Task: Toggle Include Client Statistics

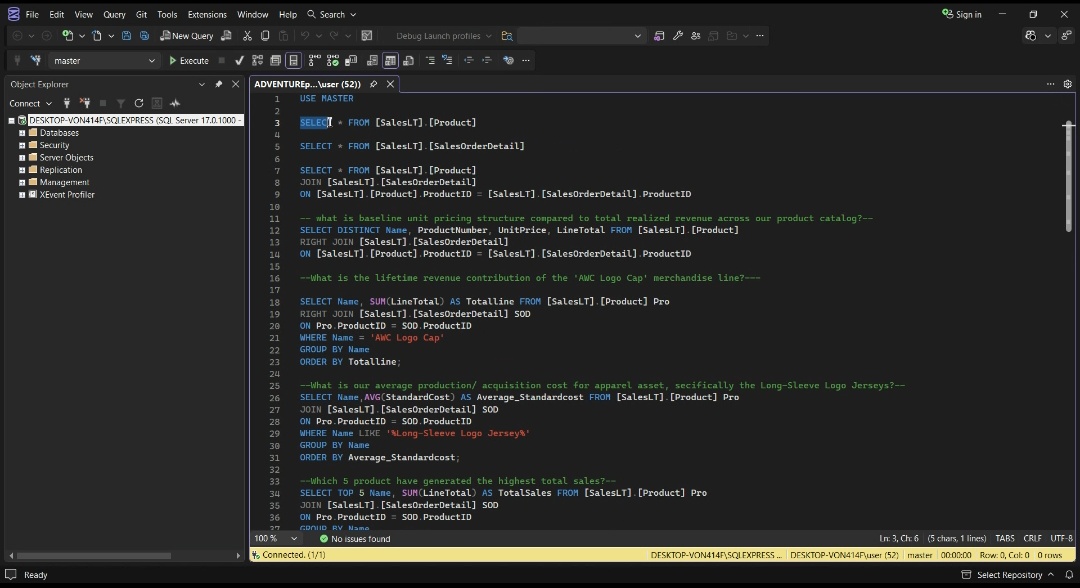Action: pos(351,61)
